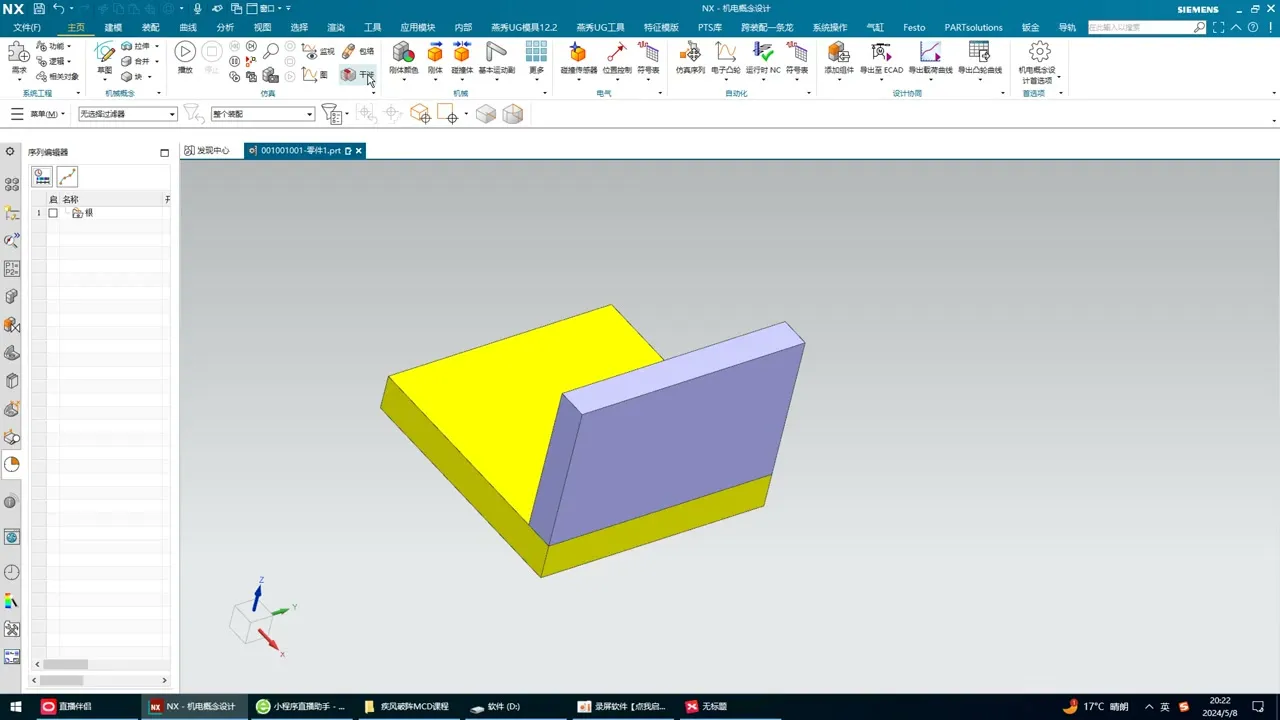
Task: Expand the 更多 (More) mechanical gallery
Action: [x=536, y=57]
